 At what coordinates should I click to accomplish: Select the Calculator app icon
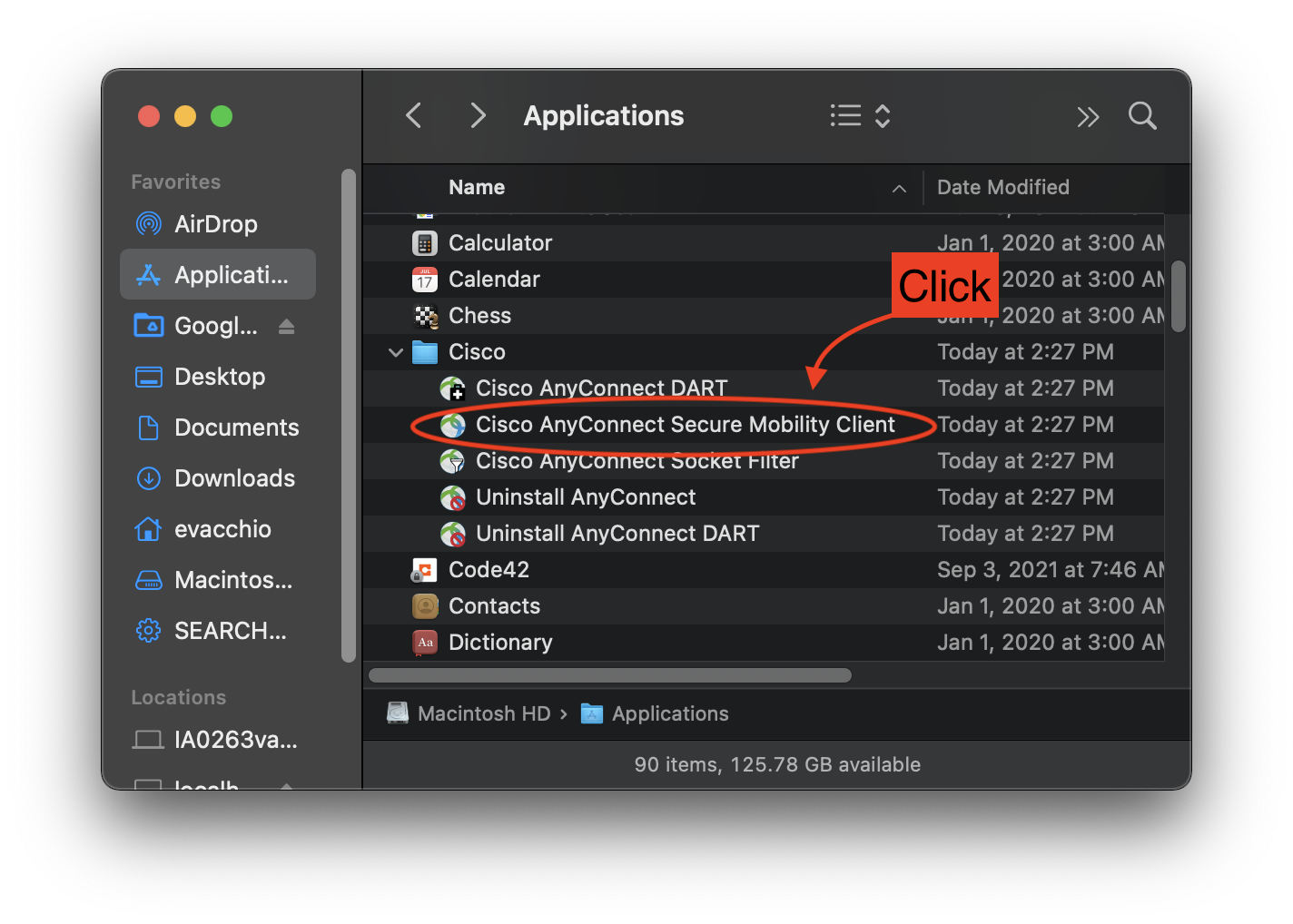(425, 243)
